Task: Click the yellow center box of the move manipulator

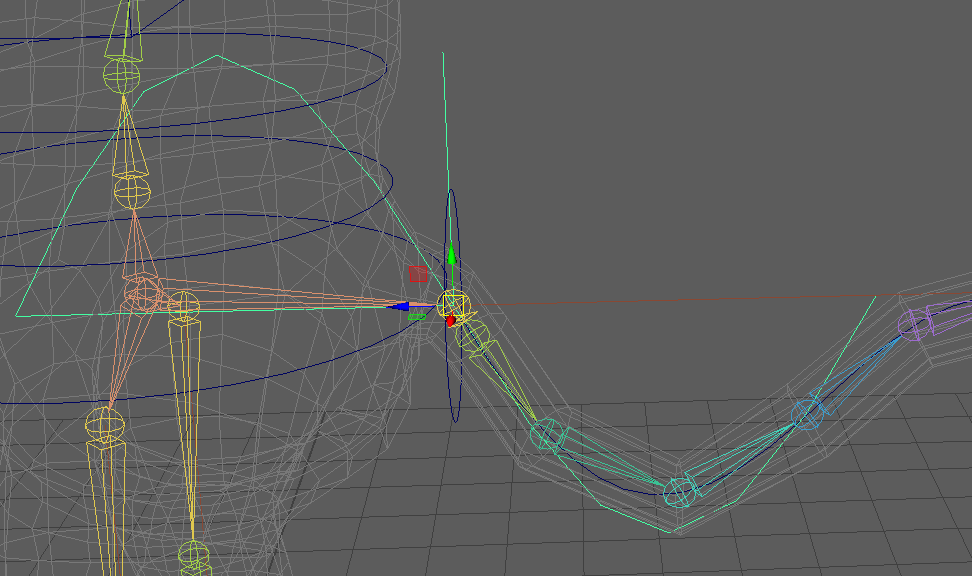Action: pyautogui.click(x=454, y=305)
